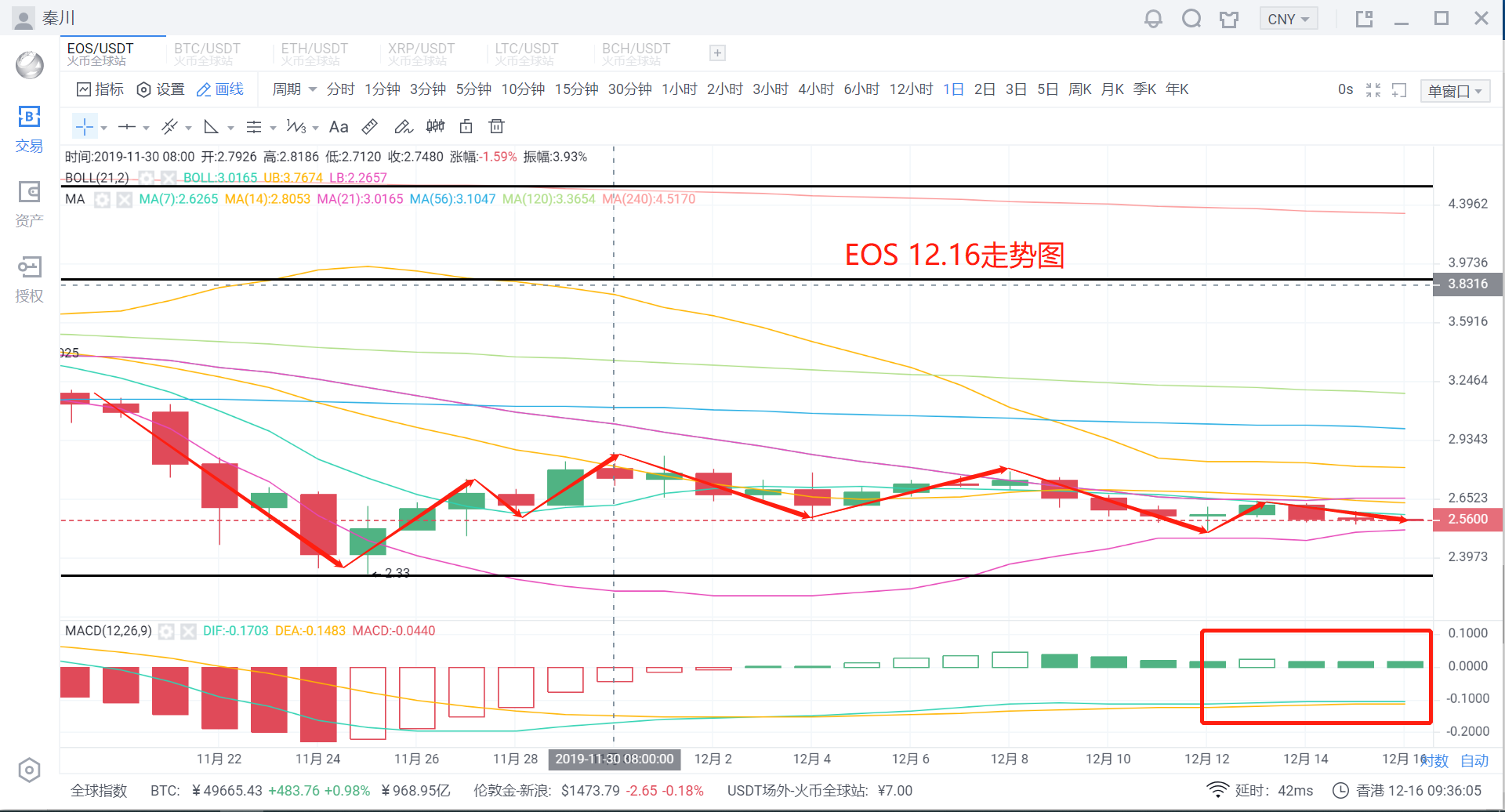The height and width of the screenshot is (812, 1505).
Task: Switch to the ETH/USDT tab
Action: [314, 53]
